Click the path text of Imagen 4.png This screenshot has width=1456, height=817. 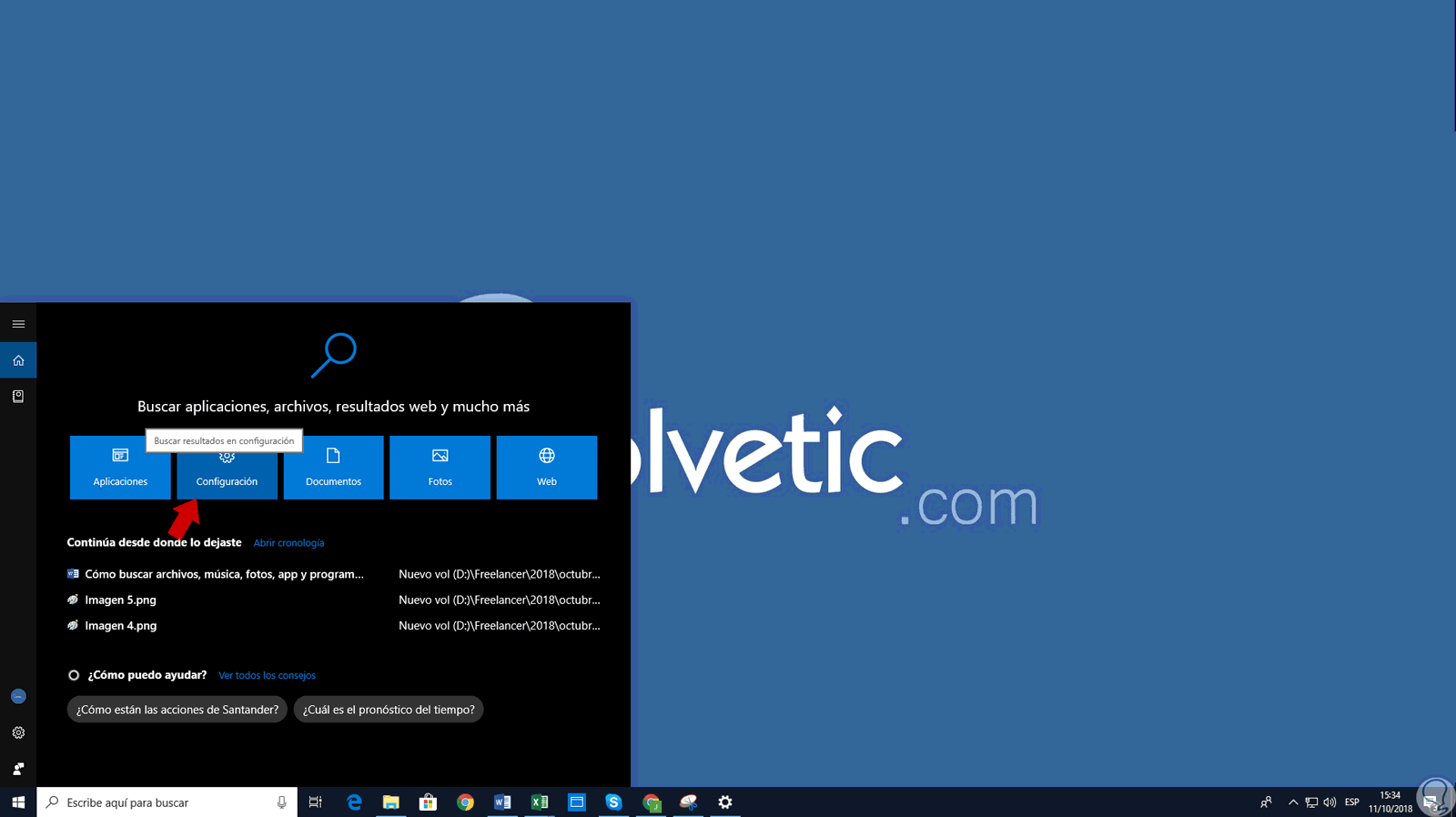(500, 625)
